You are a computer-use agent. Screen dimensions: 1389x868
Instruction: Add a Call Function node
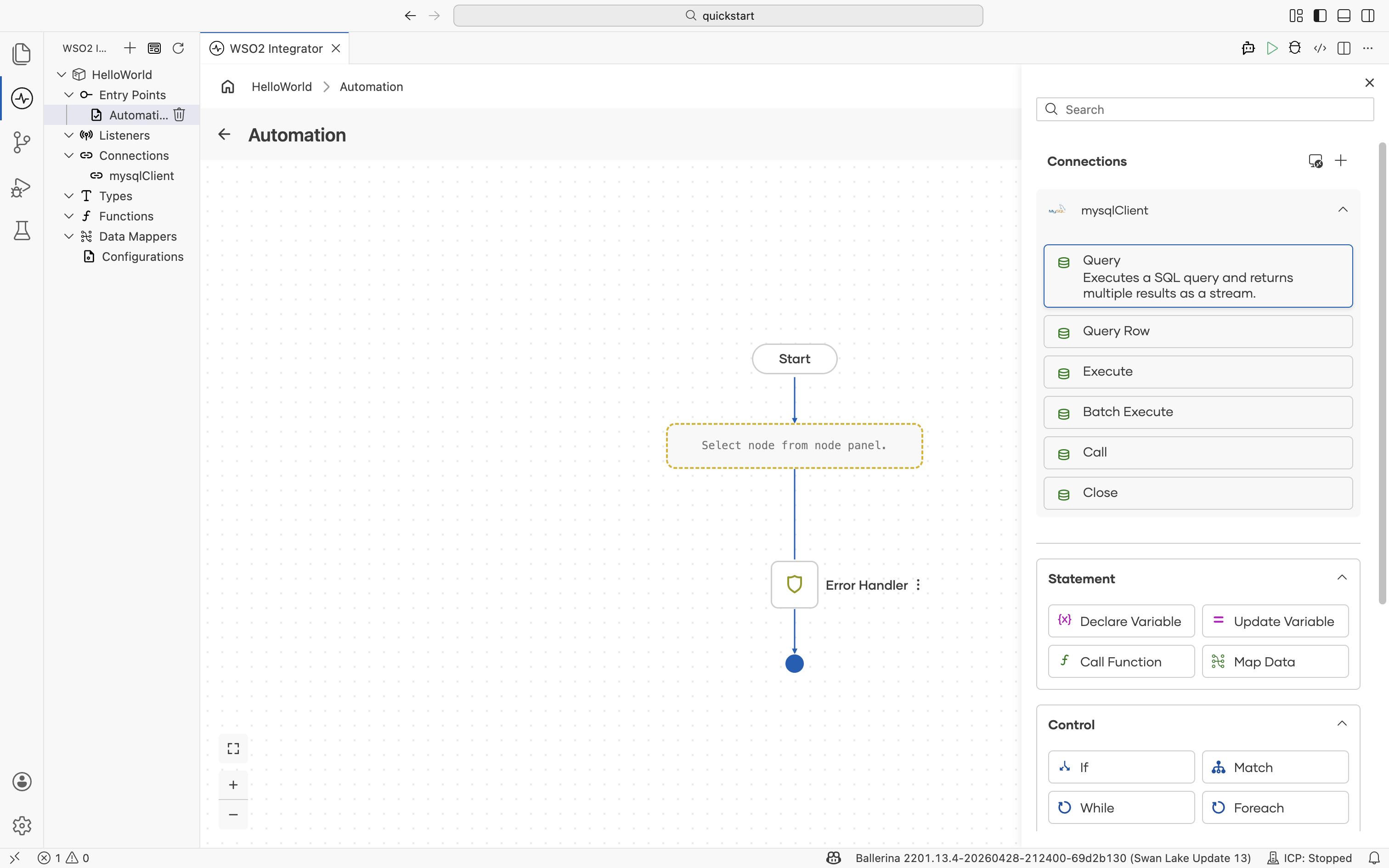point(1121,661)
